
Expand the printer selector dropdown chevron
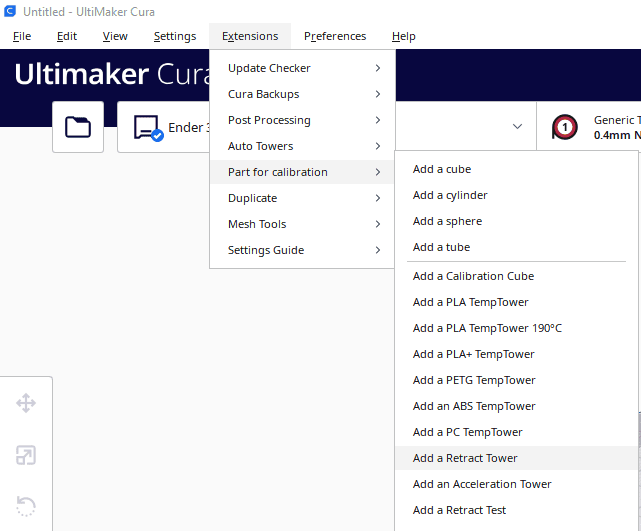(517, 126)
